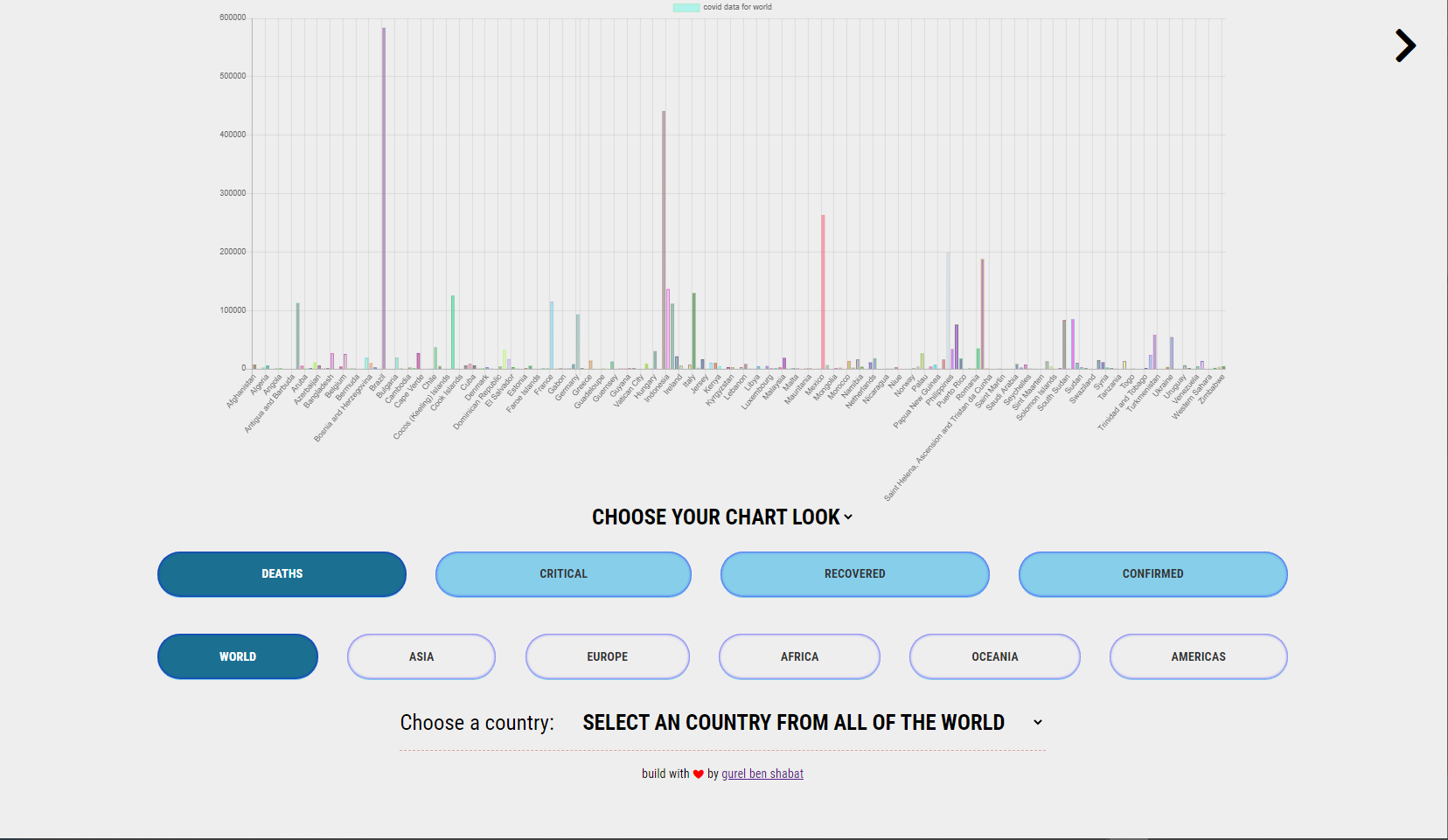Choose the Africa region
The width and height of the screenshot is (1448, 840).
coord(799,656)
